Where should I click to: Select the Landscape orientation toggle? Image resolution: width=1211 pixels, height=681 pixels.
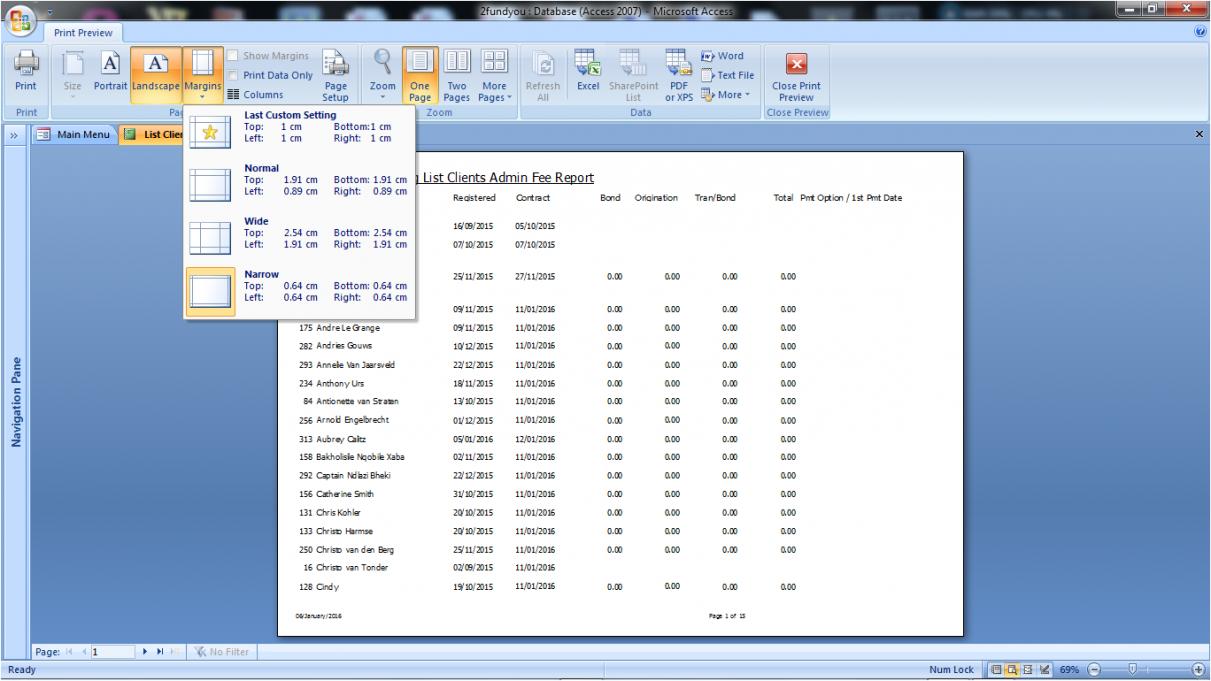coord(157,72)
